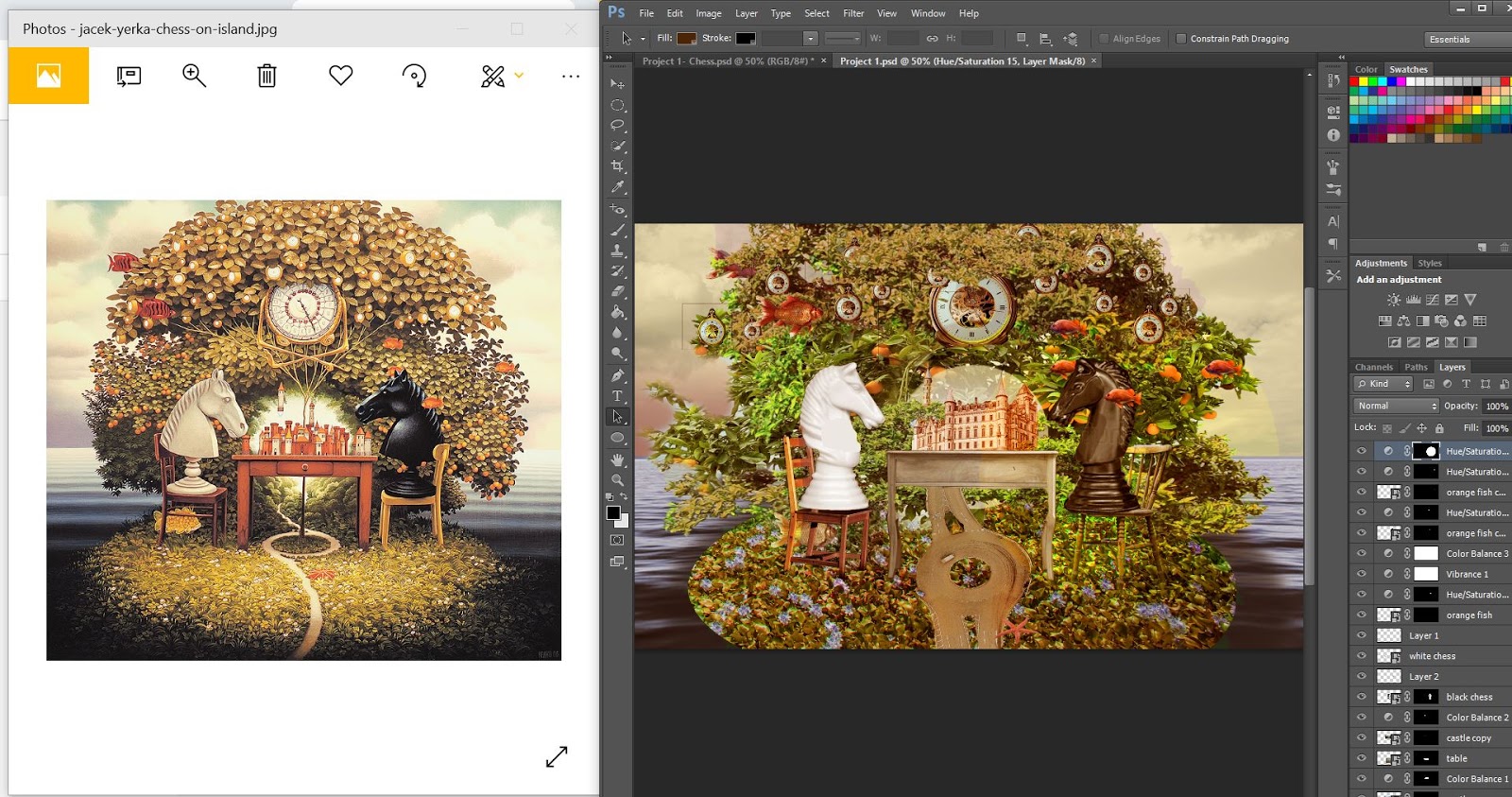
Task: Select the Clone Stamp tool
Action: coord(618,251)
